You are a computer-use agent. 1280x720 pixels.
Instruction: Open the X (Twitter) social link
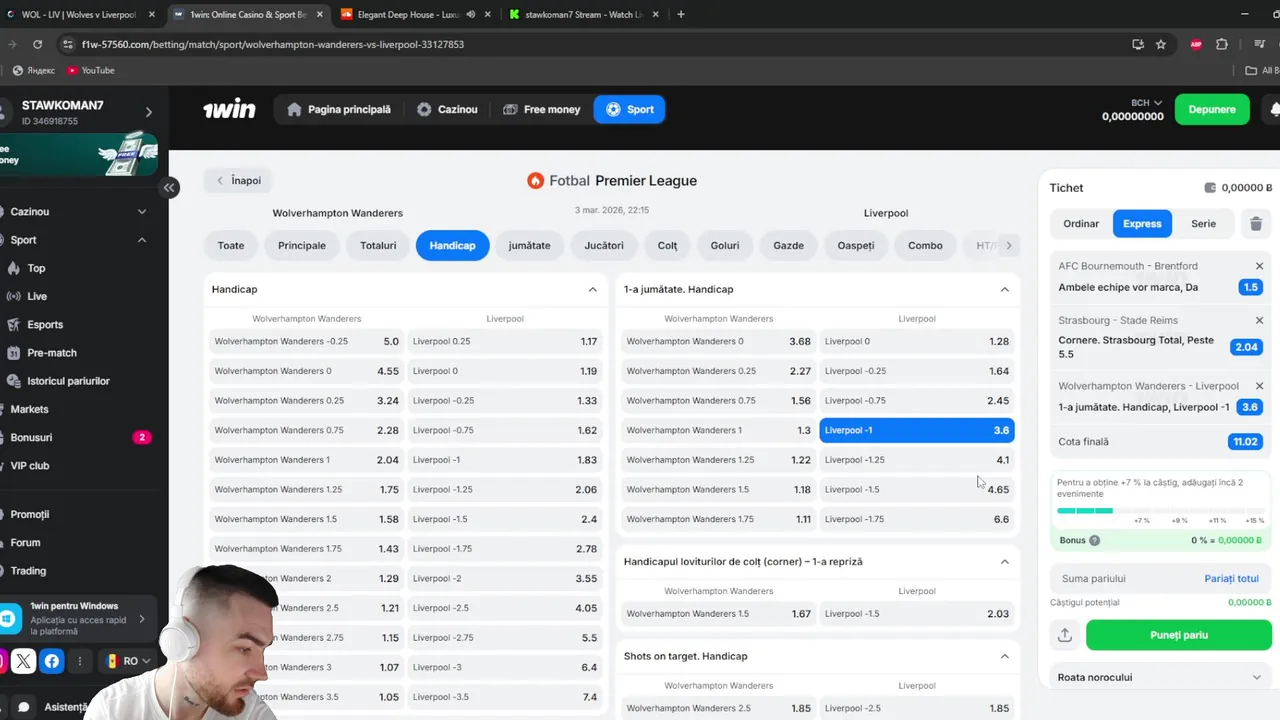[24, 661]
